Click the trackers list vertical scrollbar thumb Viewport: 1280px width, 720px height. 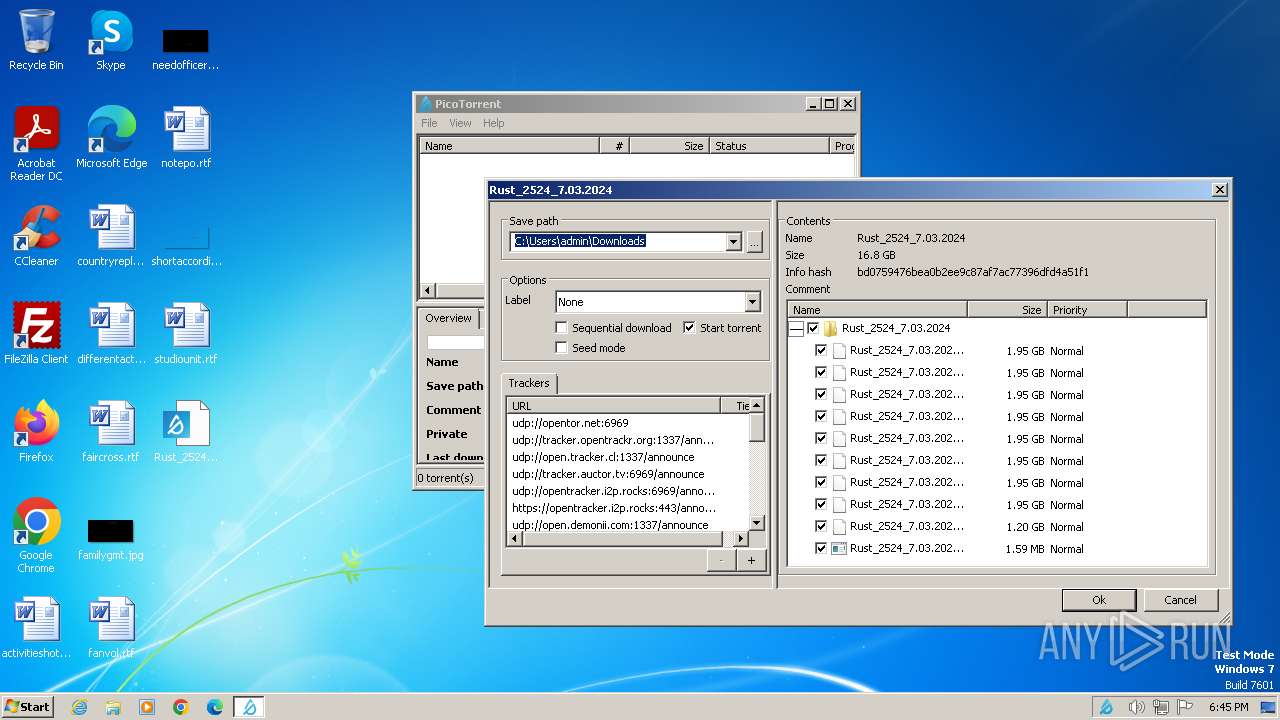click(757, 427)
